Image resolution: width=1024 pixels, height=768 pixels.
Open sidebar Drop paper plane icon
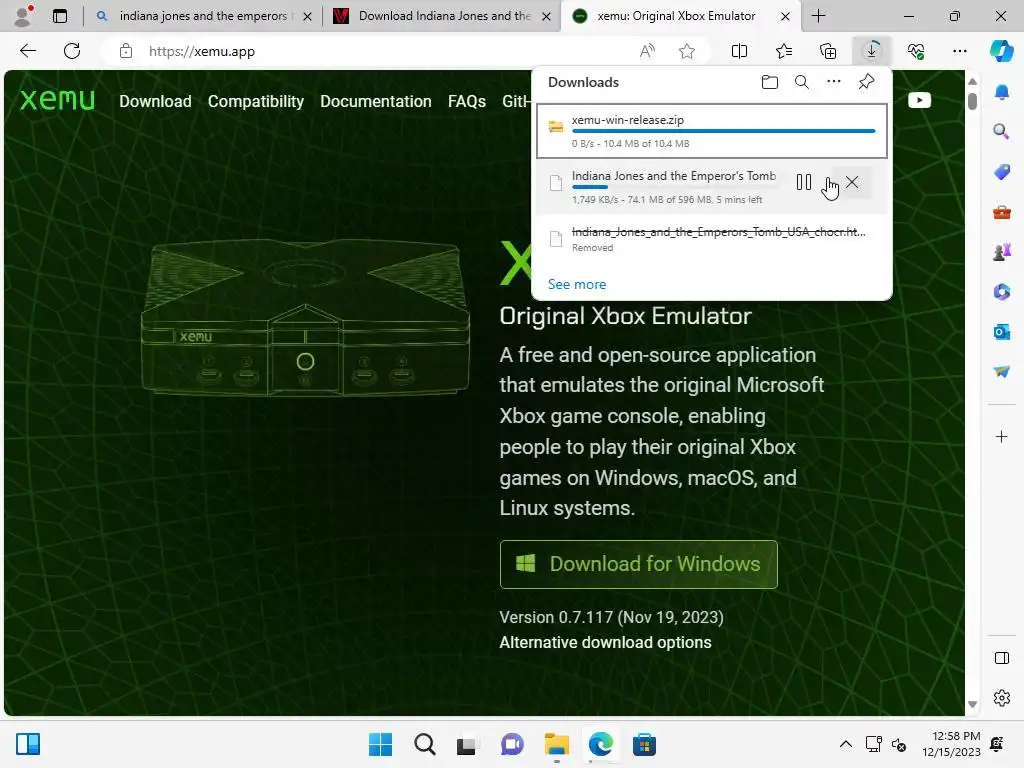pyautogui.click(x=1001, y=371)
